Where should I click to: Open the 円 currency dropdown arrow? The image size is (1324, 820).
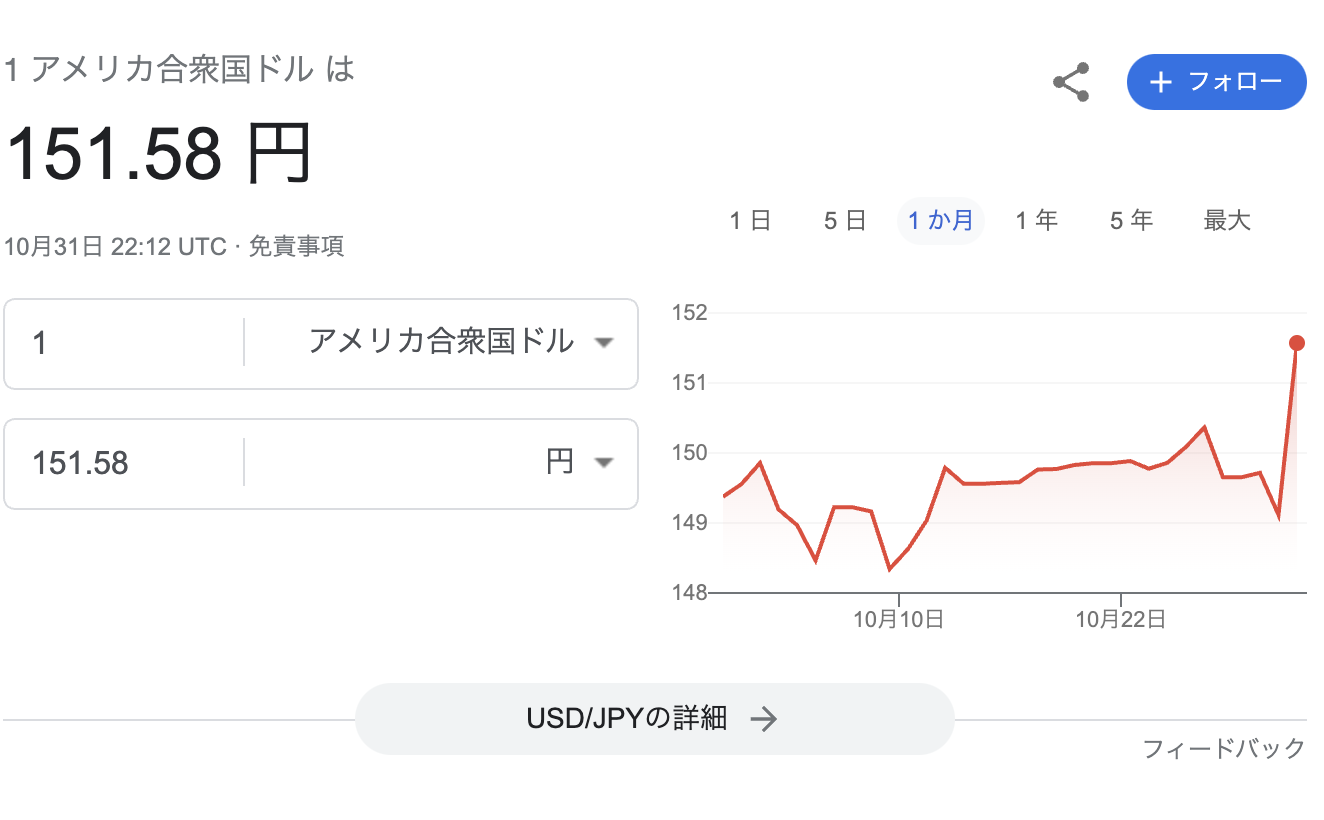click(603, 463)
